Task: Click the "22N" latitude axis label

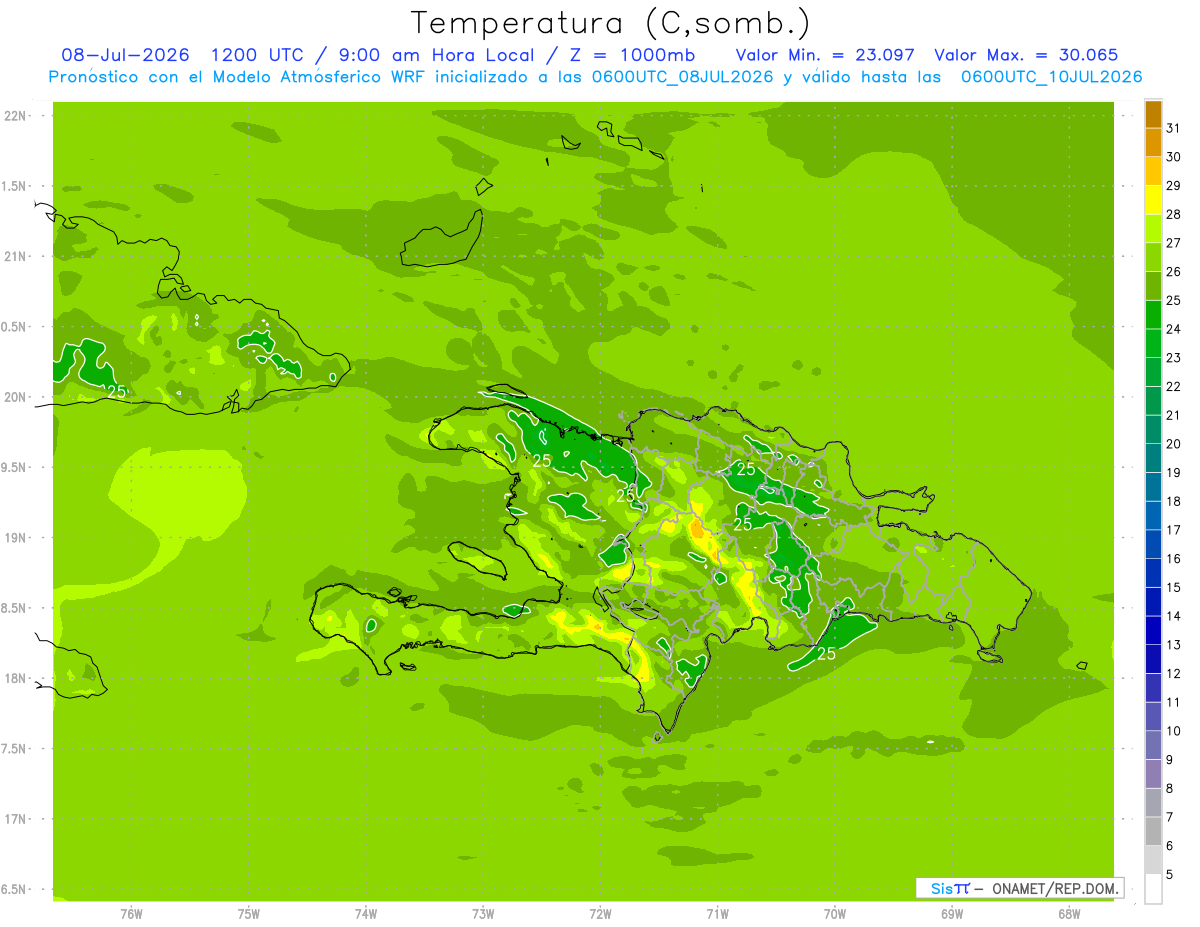Action: [x=16, y=115]
